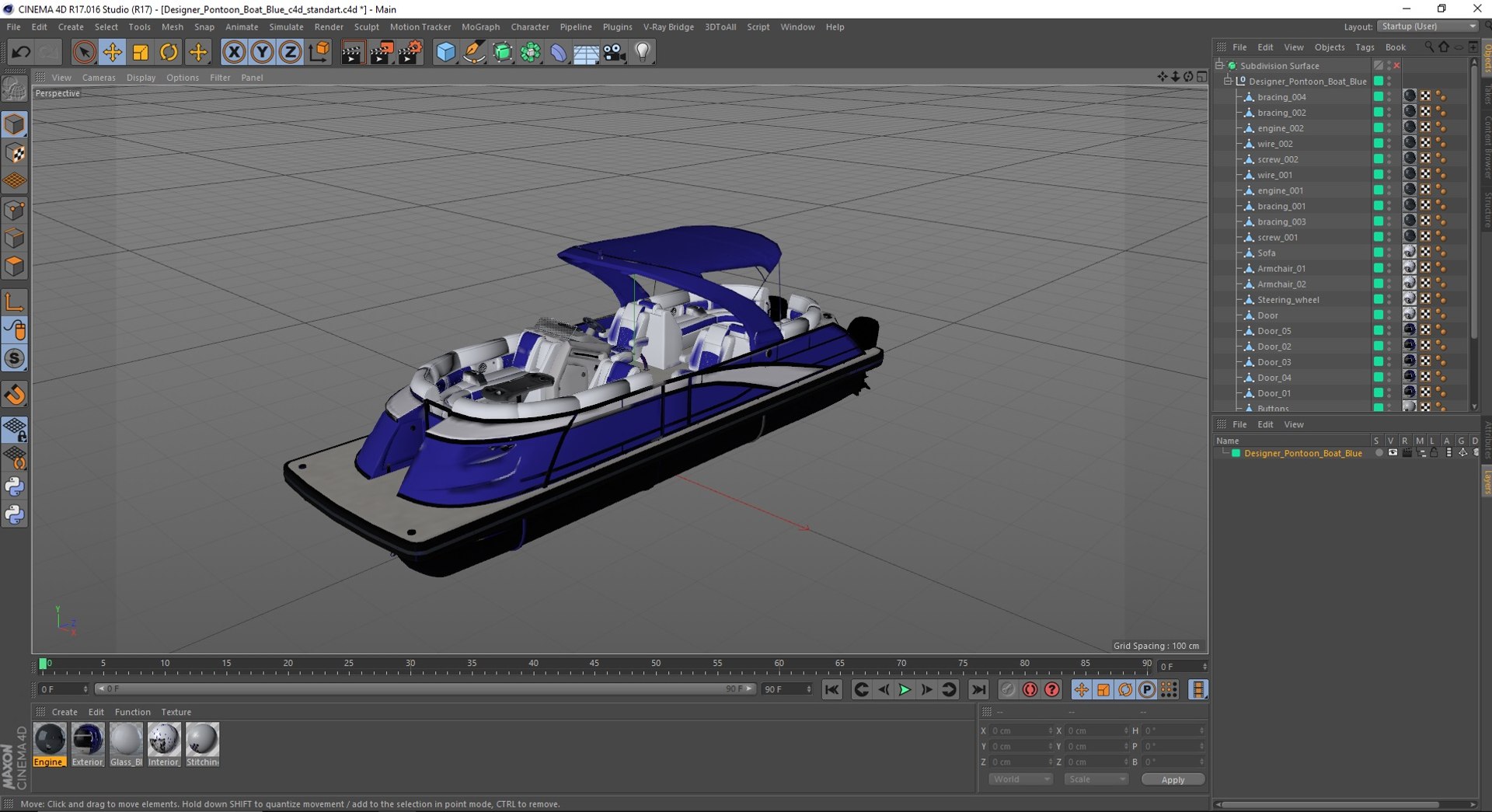Image resolution: width=1492 pixels, height=812 pixels.
Task: Open material manager Texture menu
Action: pyautogui.click(x=176, y=712)
